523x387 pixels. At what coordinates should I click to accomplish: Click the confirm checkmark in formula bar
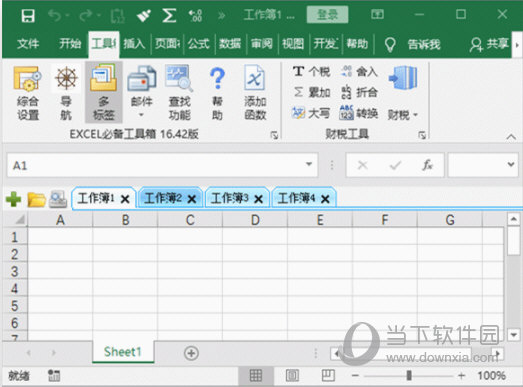(395, 165)
